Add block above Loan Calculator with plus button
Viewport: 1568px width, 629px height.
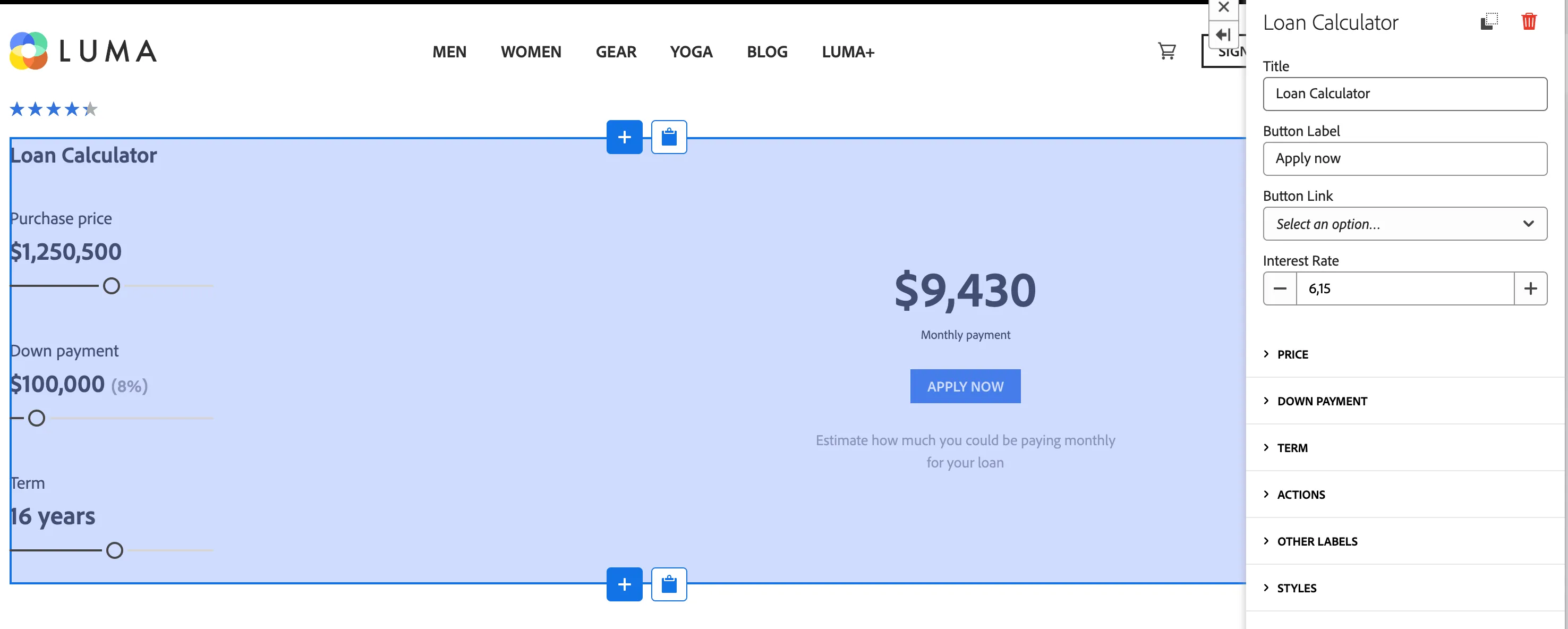tap(624, 137)
